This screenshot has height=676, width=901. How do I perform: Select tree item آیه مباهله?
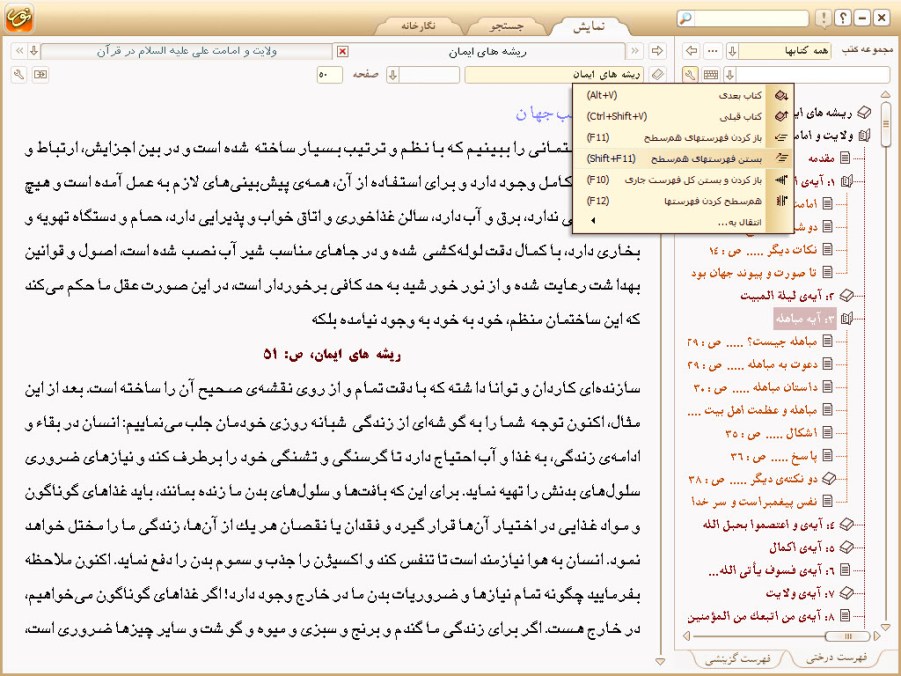coord(805,318)
